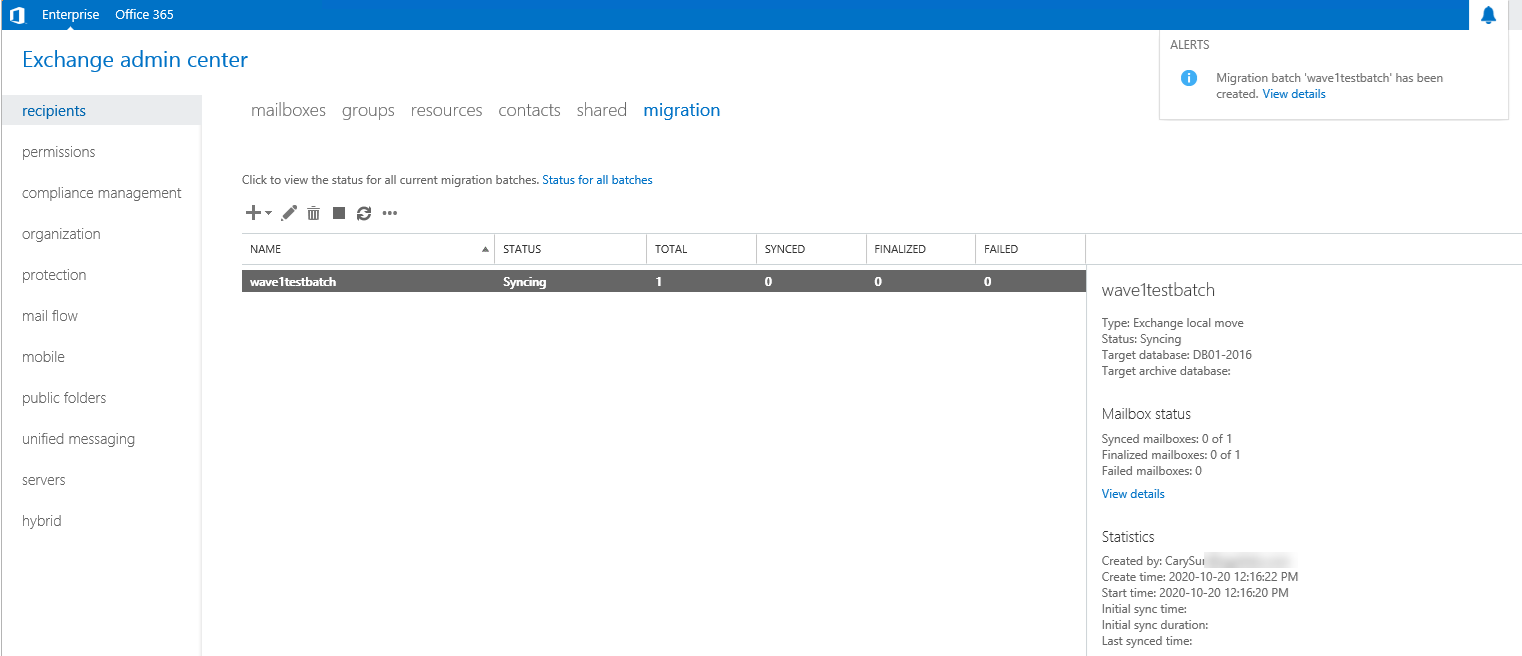
Task: Open the groups tab
Action: pos(368,110)
